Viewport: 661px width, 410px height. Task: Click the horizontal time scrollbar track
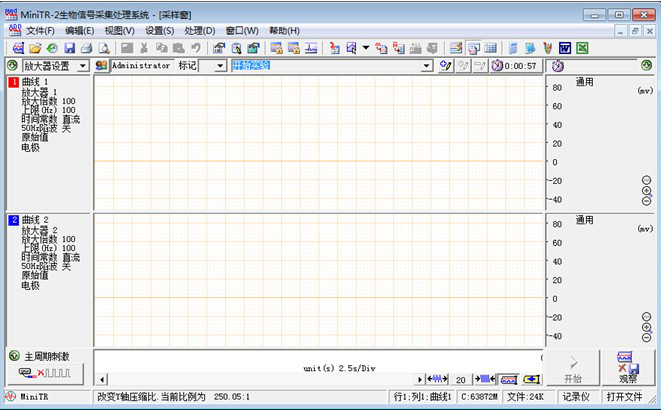pos(250,380)
